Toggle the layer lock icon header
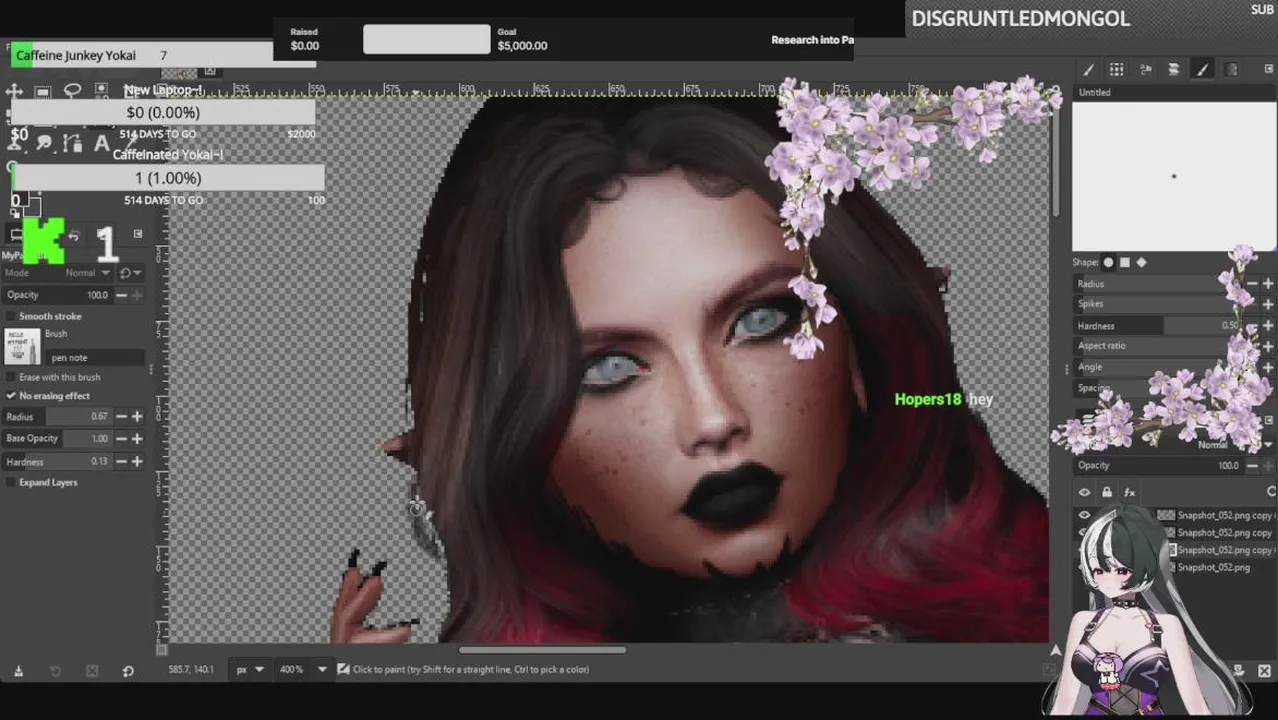 [x=1106, y=492]
